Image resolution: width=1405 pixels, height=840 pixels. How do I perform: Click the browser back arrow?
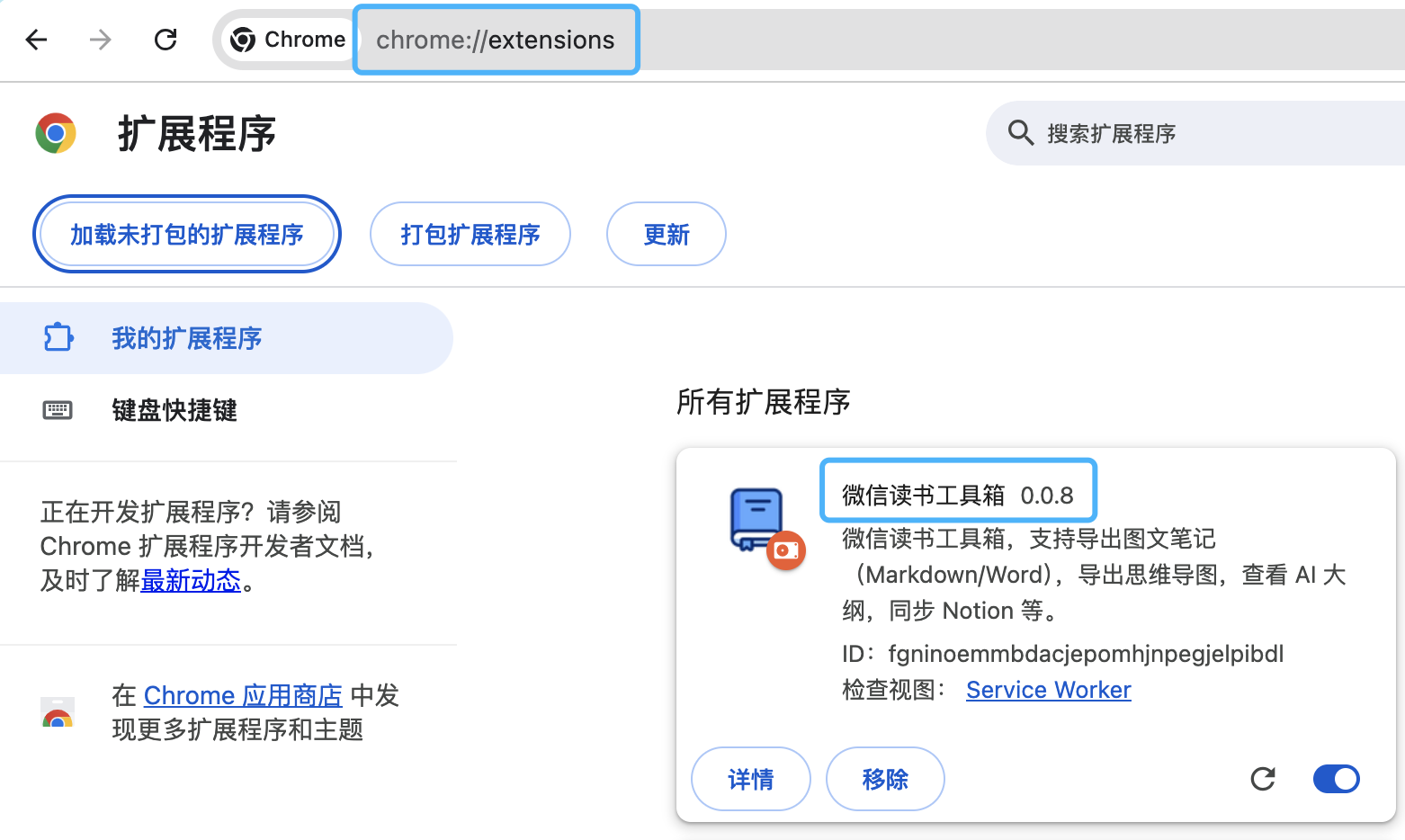(x=37, y=40)
